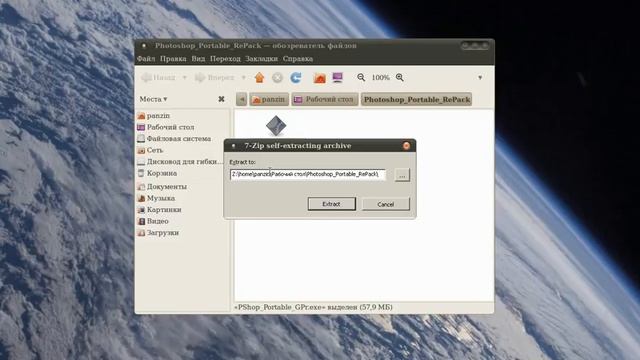Click the Extract to path field
The height and width of the screenshot is (360, 640).
pos(307,175)
